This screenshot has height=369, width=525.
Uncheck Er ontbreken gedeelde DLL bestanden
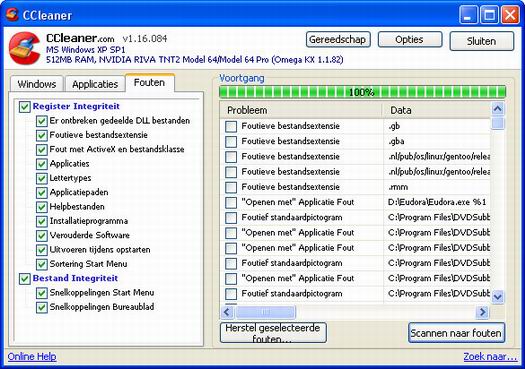[x=41, y=121]
